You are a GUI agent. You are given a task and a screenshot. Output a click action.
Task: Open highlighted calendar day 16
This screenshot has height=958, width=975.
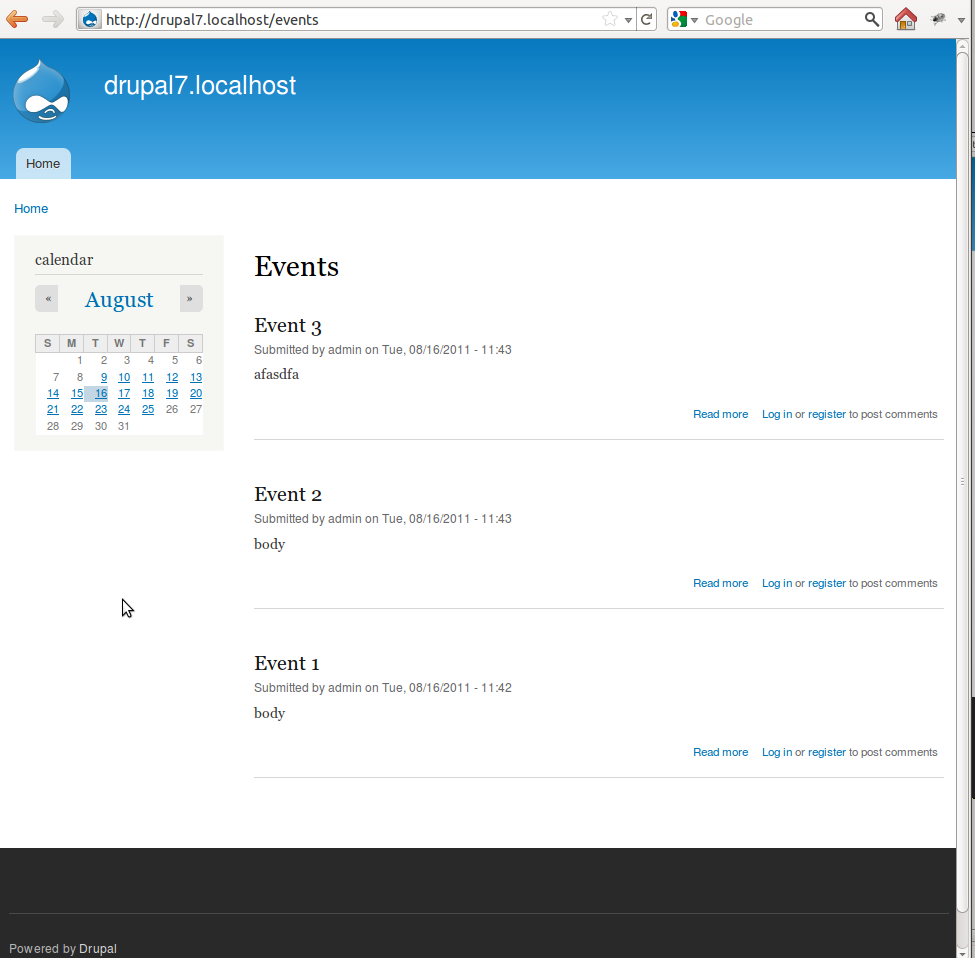point(101,394)
